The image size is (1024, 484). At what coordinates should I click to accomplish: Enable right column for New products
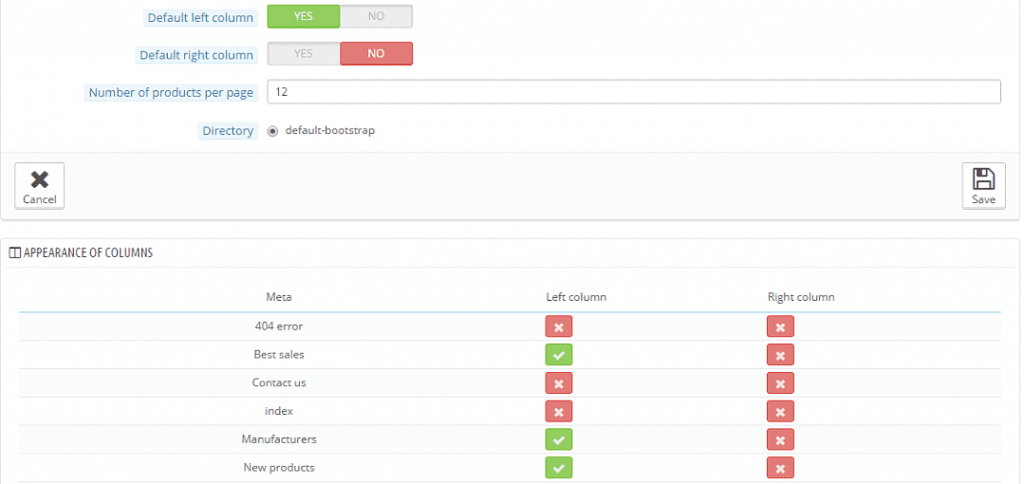click(780, 468)
